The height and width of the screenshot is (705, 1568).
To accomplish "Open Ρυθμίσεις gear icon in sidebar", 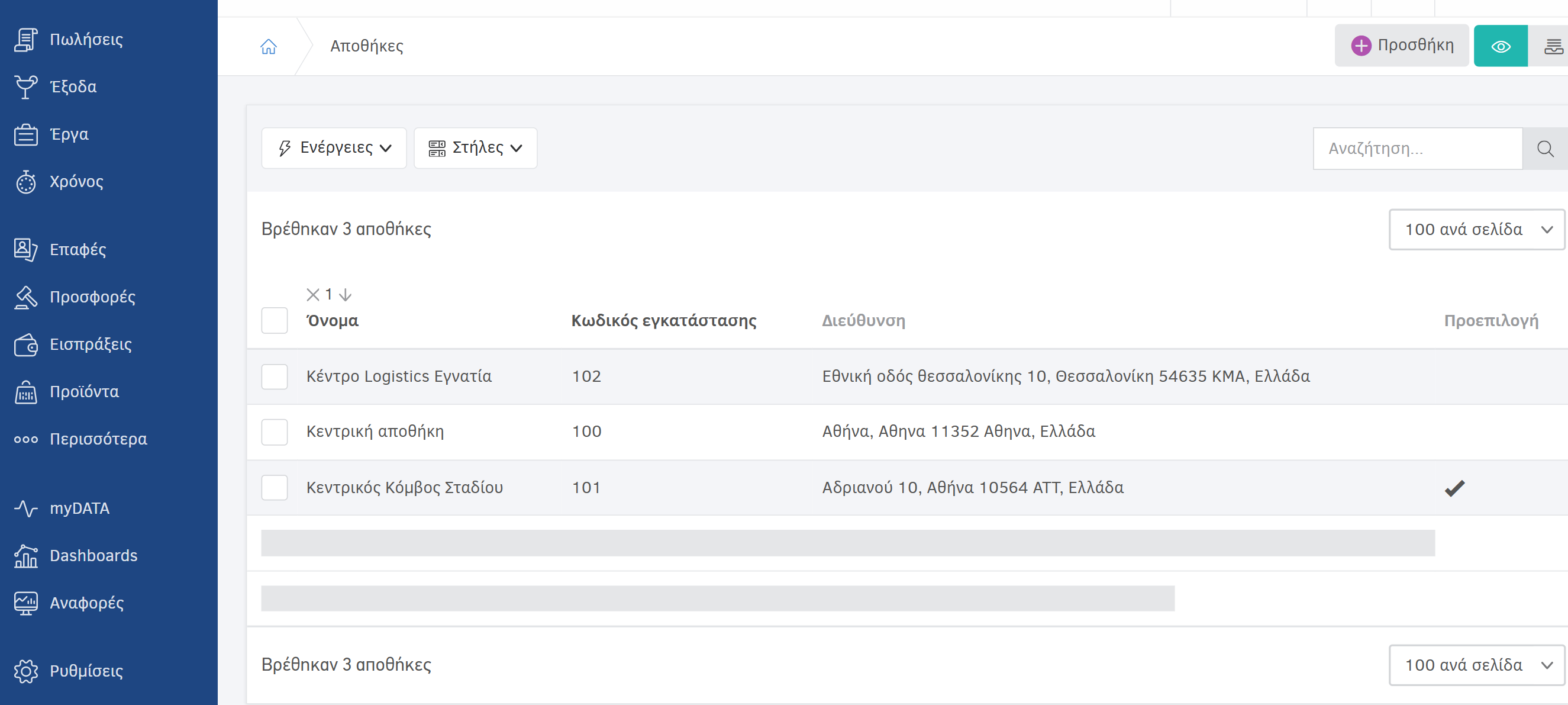I will tap(25, 670).
